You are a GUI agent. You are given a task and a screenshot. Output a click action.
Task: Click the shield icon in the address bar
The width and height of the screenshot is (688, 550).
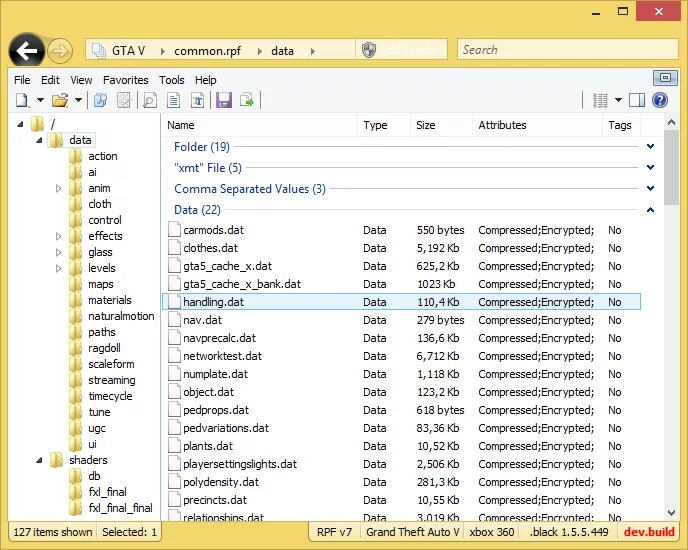pos(369,50)
